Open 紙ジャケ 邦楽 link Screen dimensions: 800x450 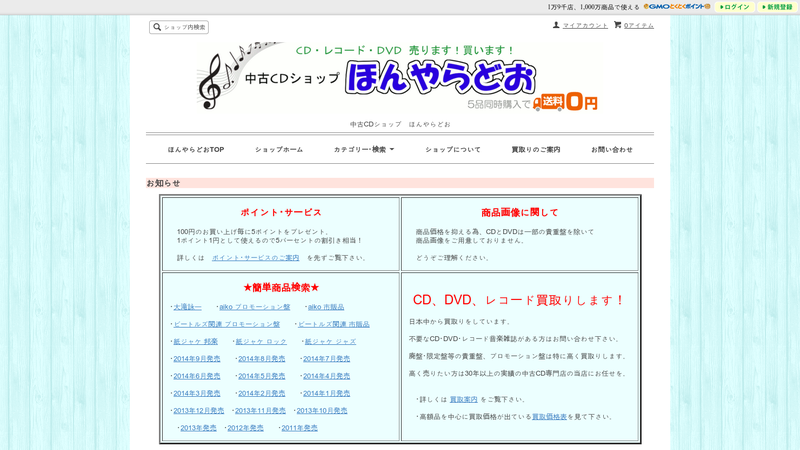tap(195, 342)
